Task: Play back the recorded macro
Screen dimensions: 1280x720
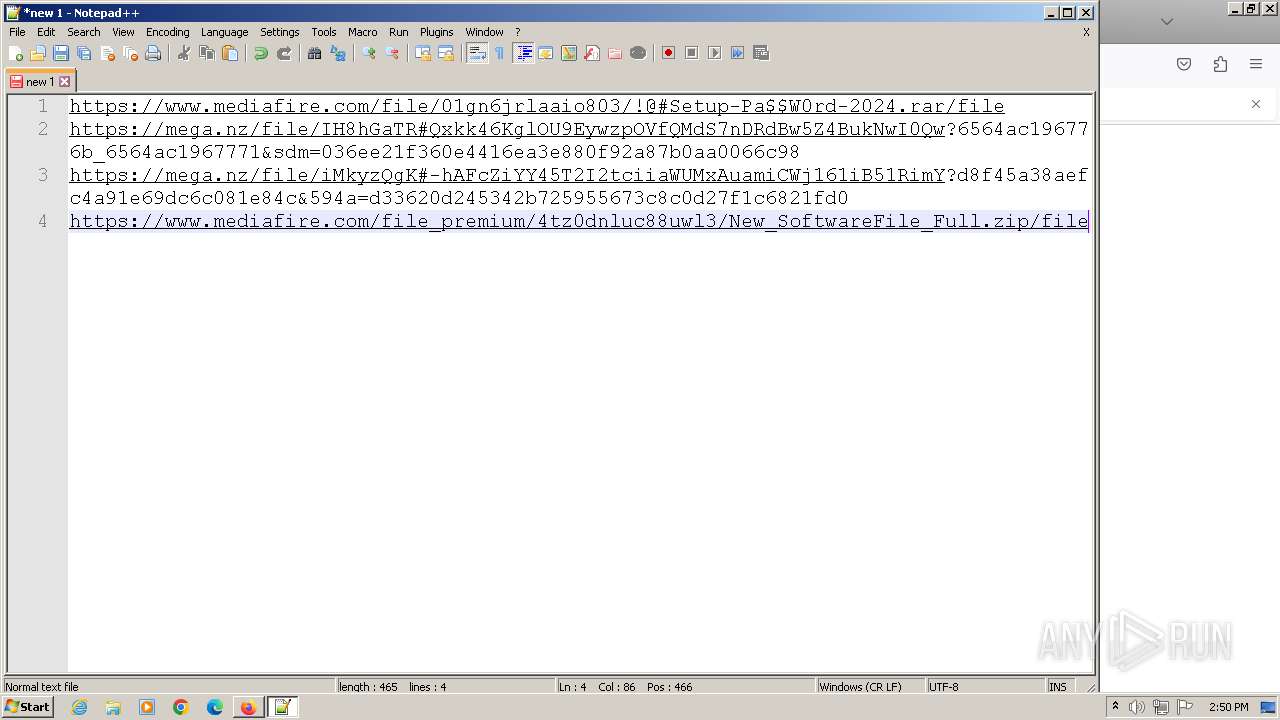Action: pyautogui.click(x=714, y=53)
